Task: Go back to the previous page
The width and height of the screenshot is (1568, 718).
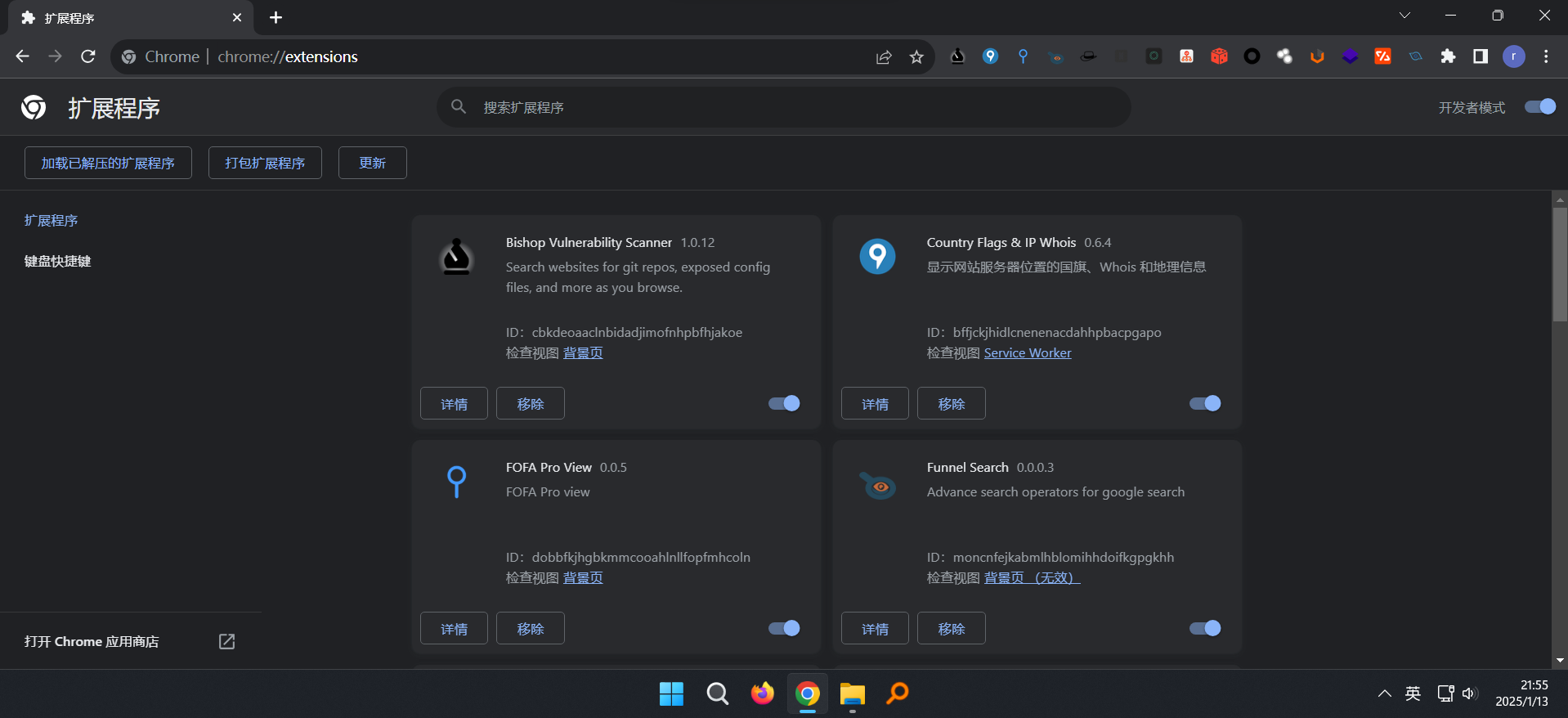Action: click(x=22, y=56)
